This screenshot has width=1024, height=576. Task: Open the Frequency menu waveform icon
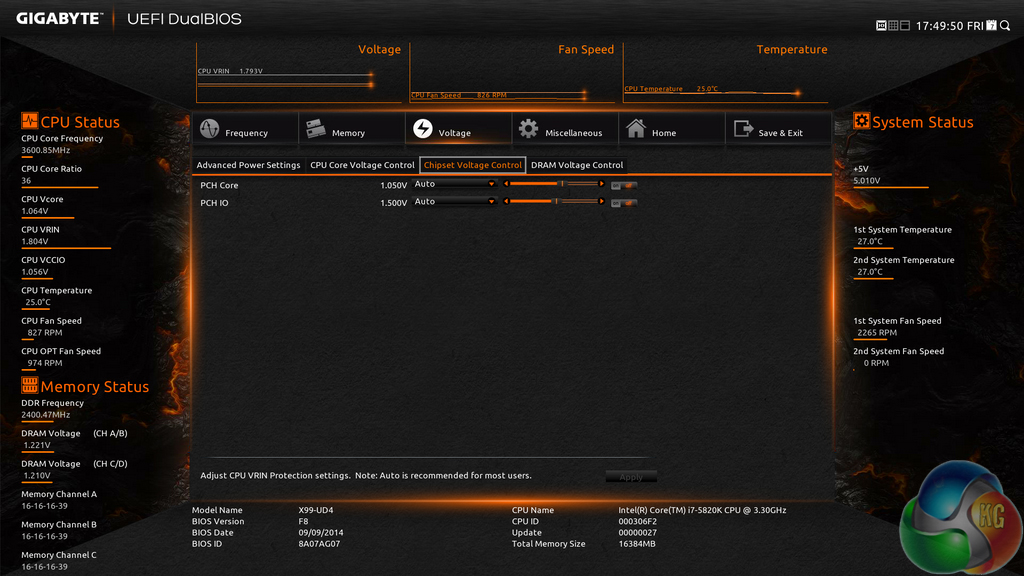[x=209, y=130]
